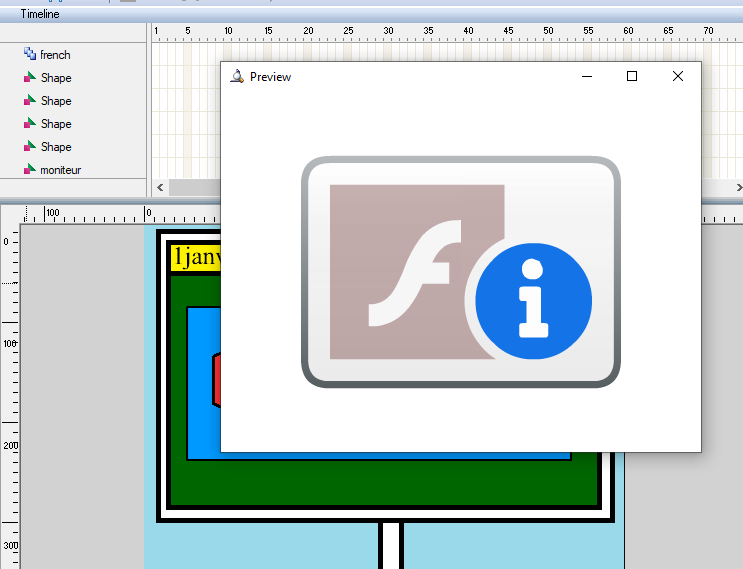This screenshot has width=743, height=569.
Task: Minimize the Preview window
Action: pyautogui.click(x=587, y=76)
